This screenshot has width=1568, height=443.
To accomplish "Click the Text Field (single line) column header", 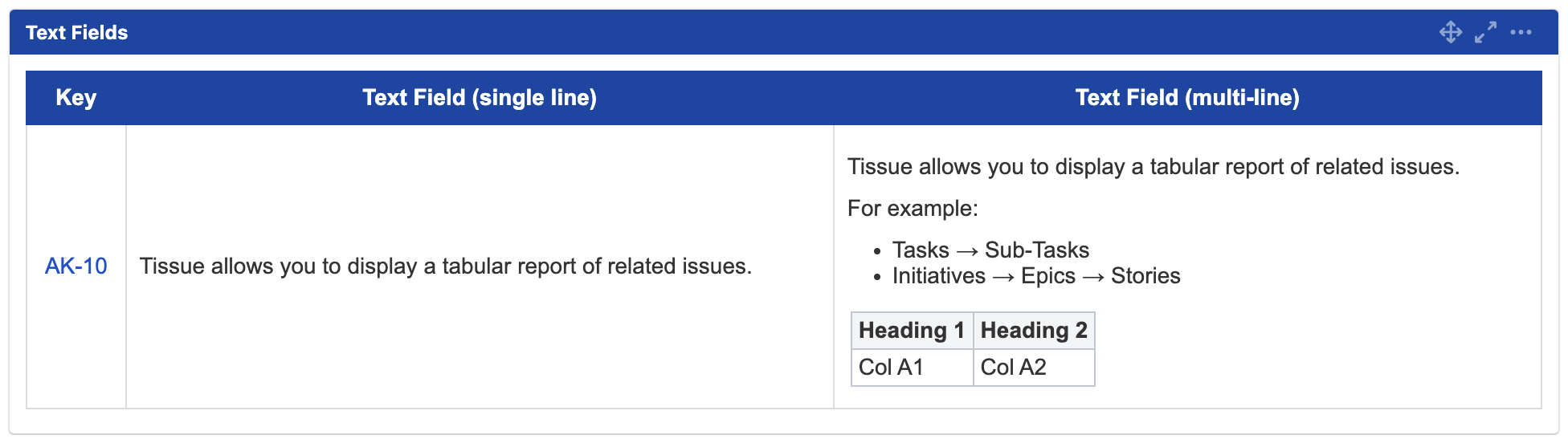I will pyautogui.click(x=480, y=98).
